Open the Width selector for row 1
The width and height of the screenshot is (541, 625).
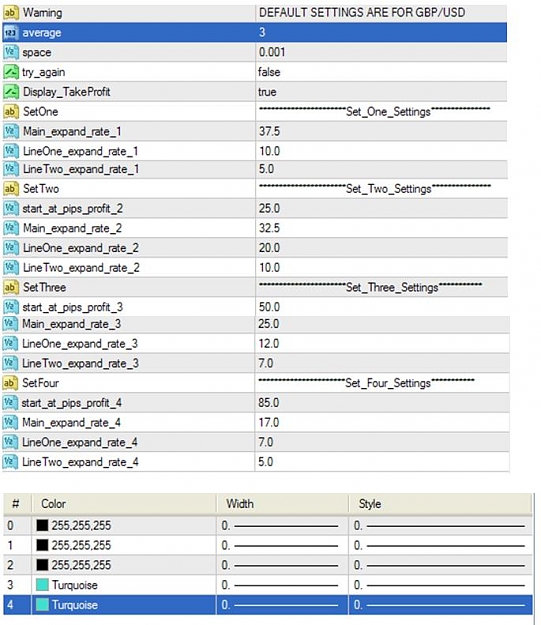(x=282, y=545)
